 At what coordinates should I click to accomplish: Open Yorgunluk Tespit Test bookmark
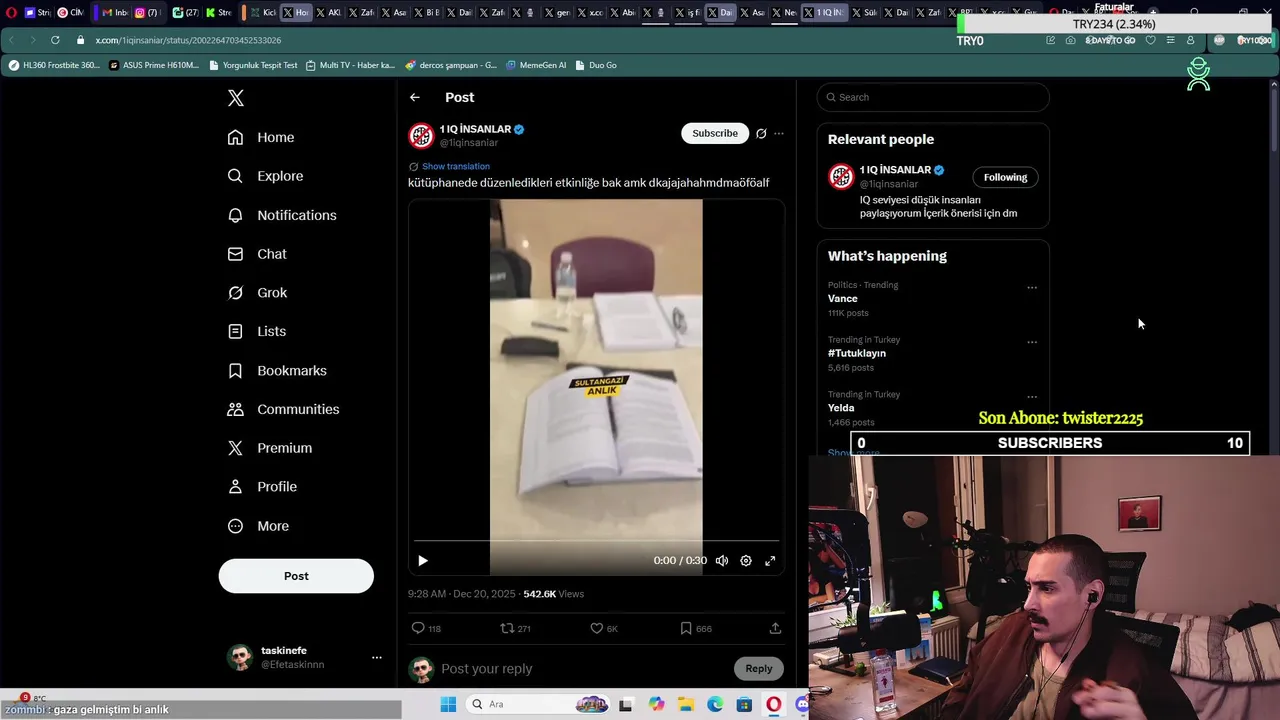[253, 65]
